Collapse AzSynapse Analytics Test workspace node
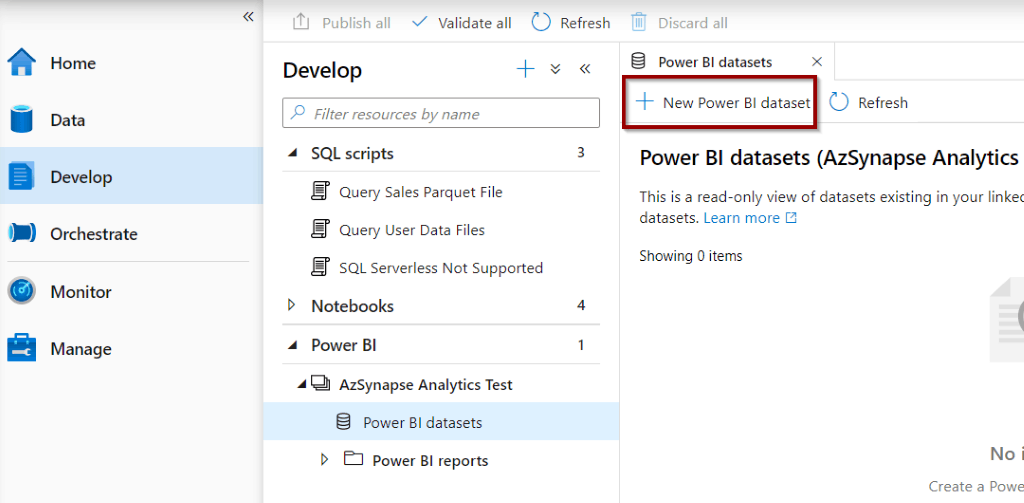Viewport: 1024px width, 503px height. [302, 385]
